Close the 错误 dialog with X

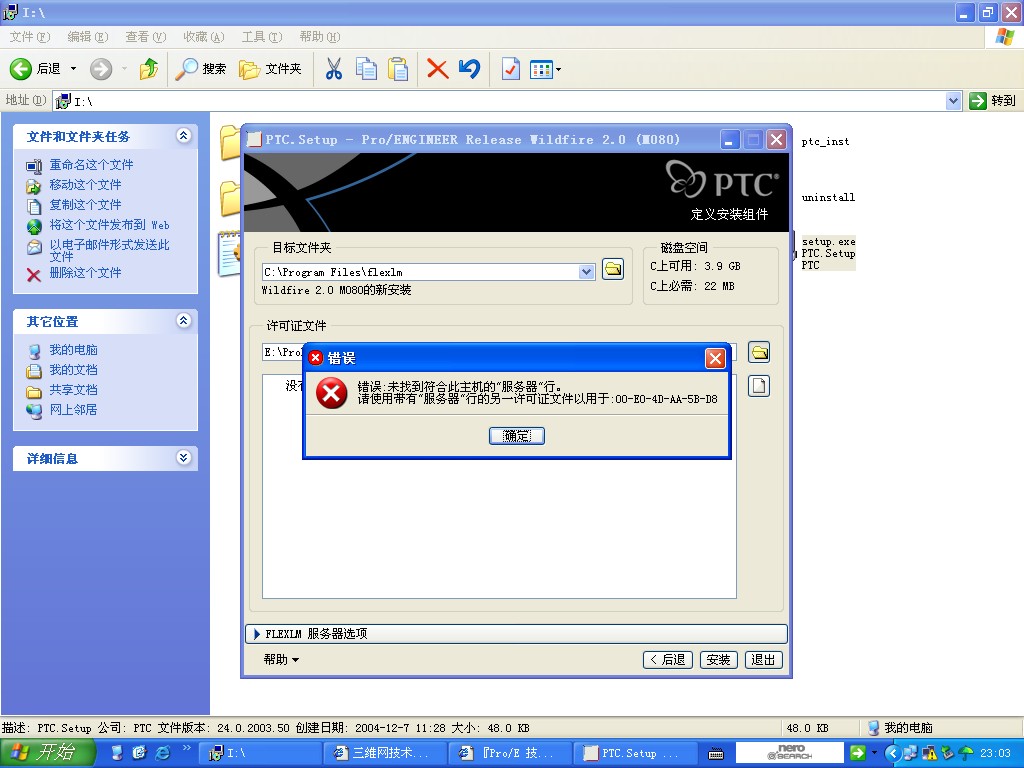pyautogui.click(x=715, y=358)
